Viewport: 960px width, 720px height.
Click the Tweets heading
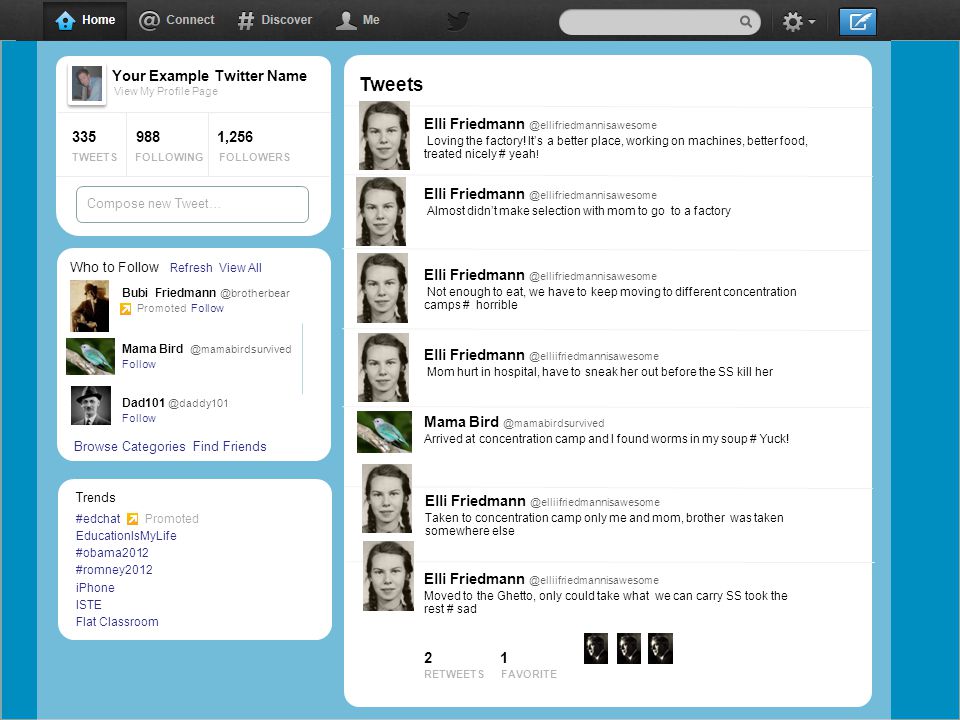click(x=391, y=84)
